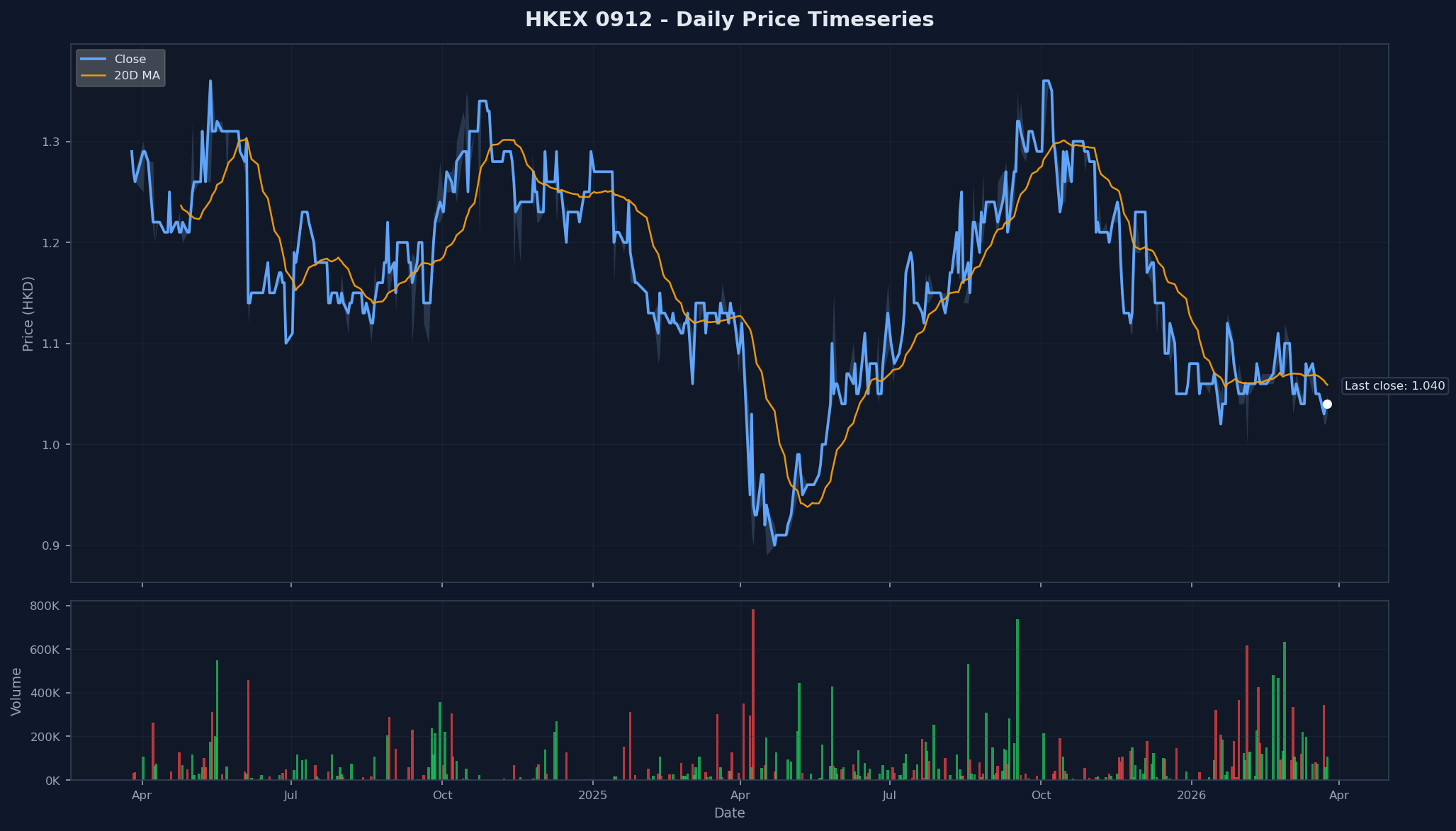Click the 1.2 price tick label
Viewport: 1456px width, 831px height.
coord(51,243)
